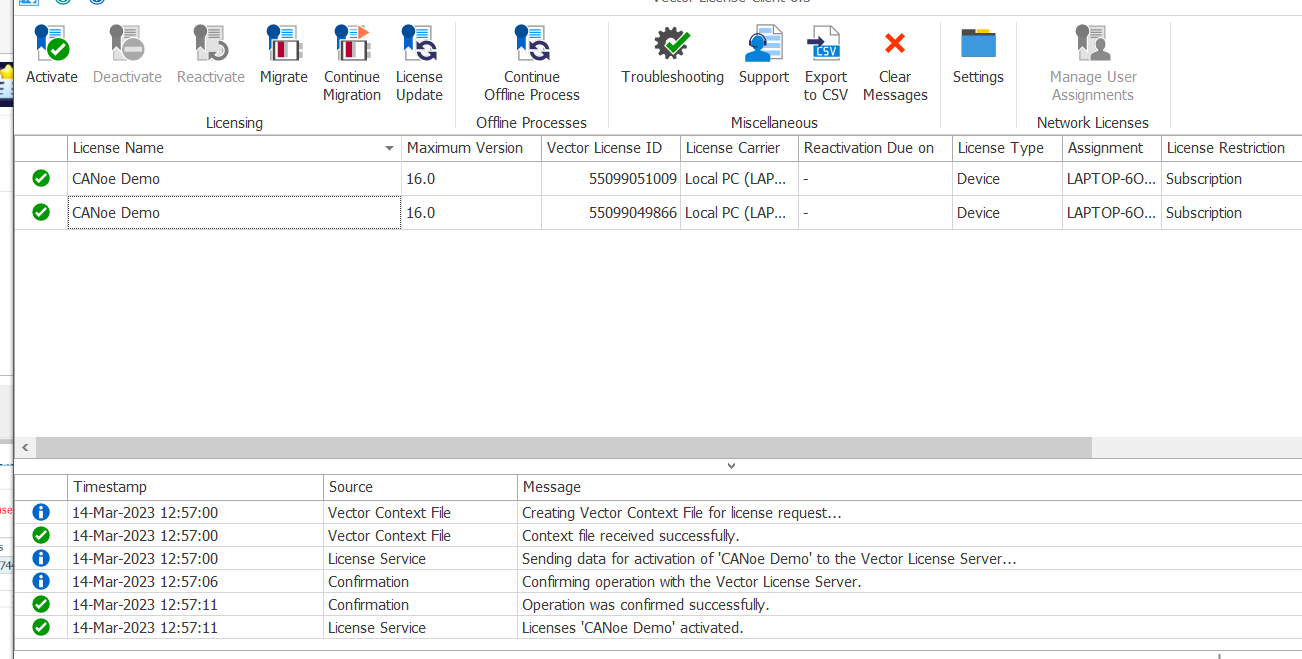This screenshot has height=659, width=1302.
Task: Click horizontal scrollbar of license list
Action: [x=563, y=447]
